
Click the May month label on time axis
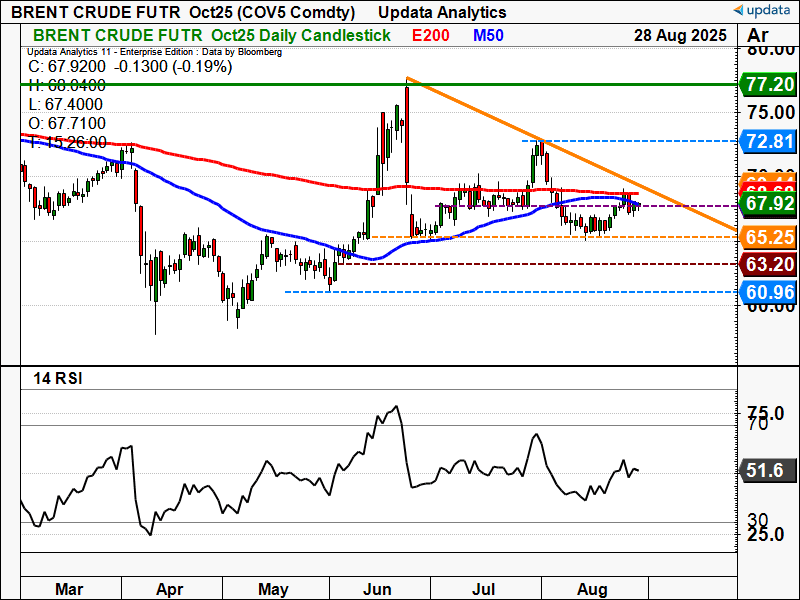click(273, 589)
